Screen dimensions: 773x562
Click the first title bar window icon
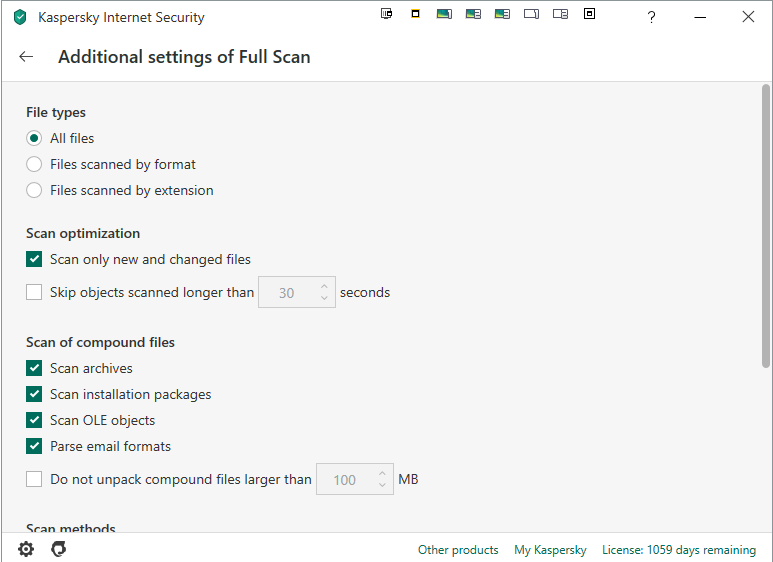click(x=387, y=14)
